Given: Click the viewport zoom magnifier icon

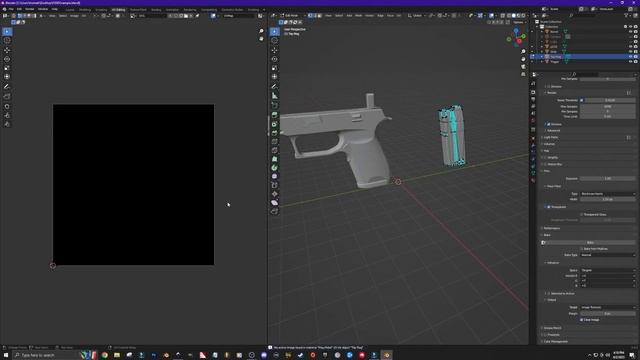Looking at the screenshot, I should click(523, 51).
